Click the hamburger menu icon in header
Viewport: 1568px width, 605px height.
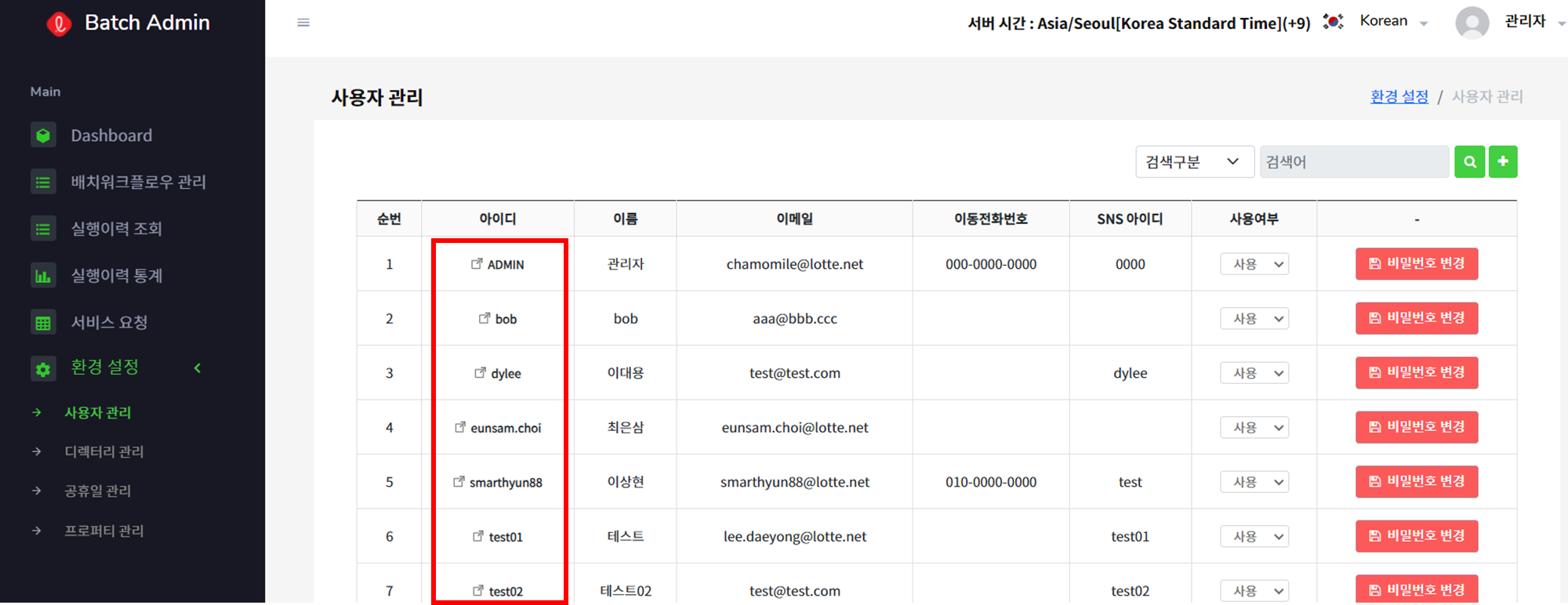point(303,23)
